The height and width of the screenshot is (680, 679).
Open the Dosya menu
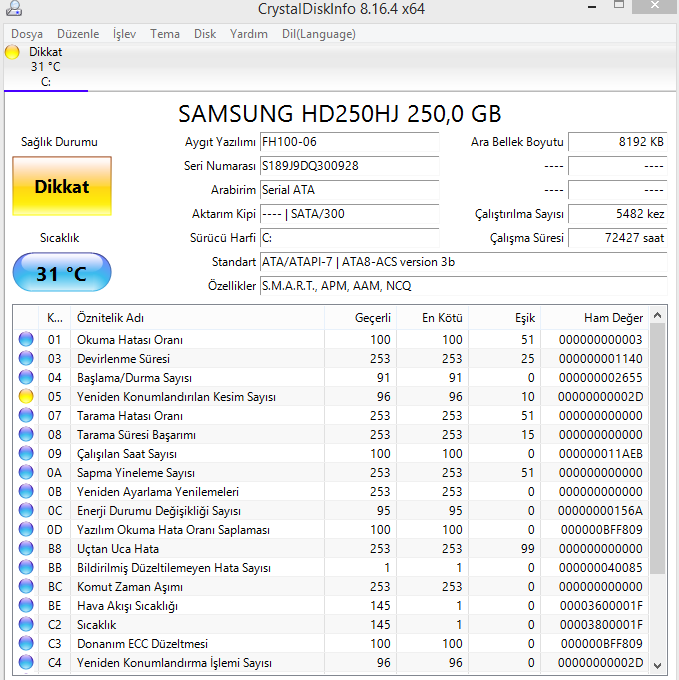coord(27,34)
